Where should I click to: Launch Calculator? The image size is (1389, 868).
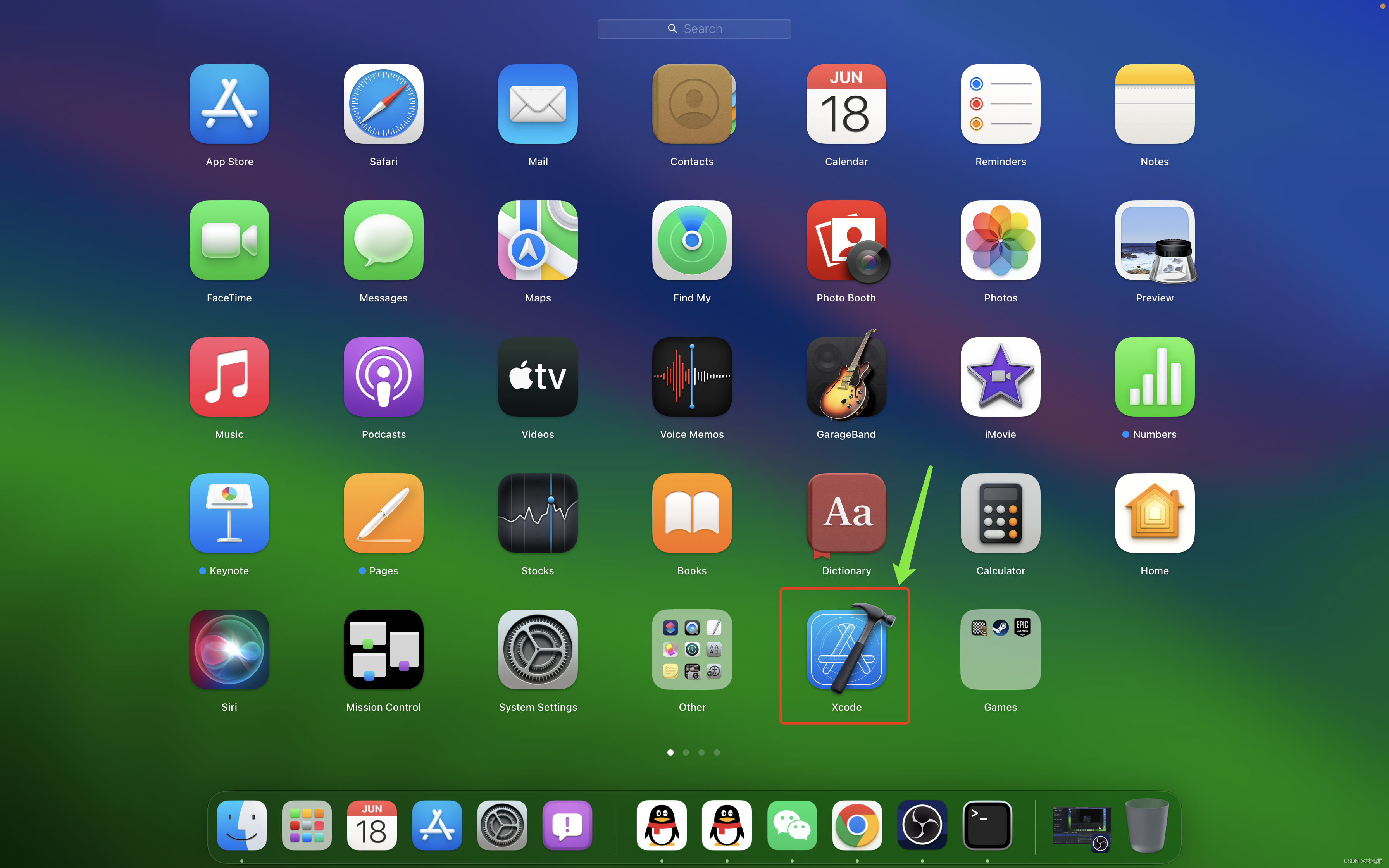(1000, 513)
